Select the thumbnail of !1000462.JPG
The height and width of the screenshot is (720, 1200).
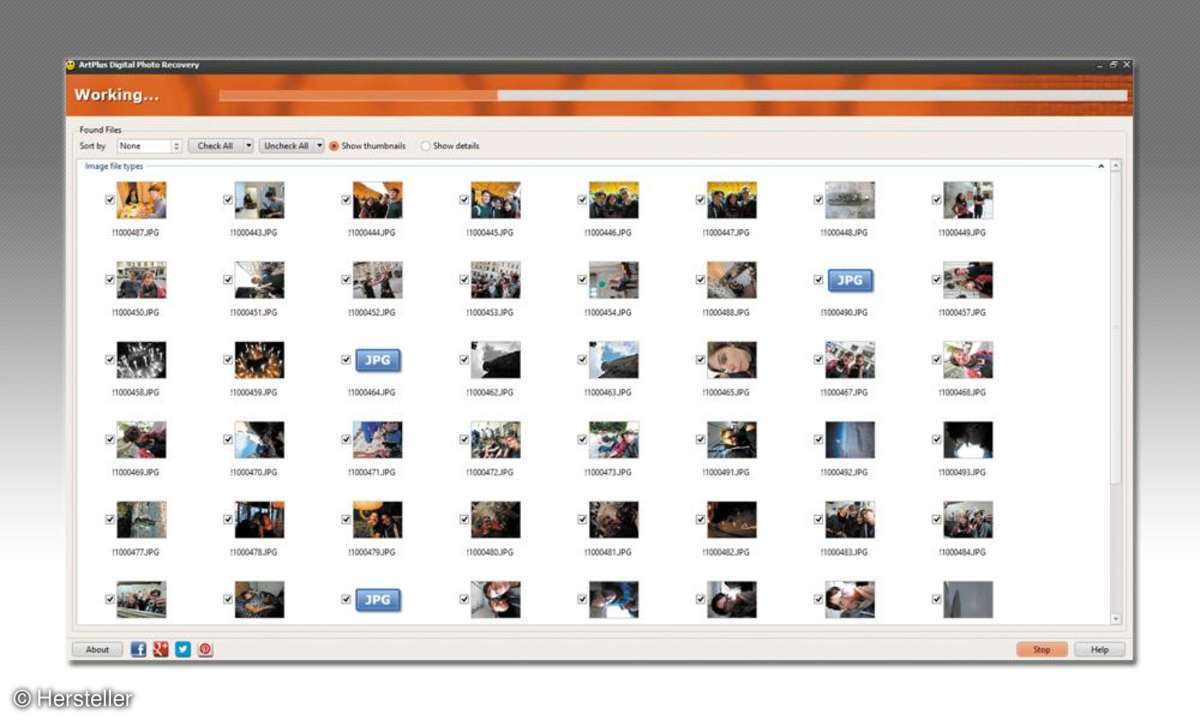pyautogui.click(x=496, y=360)
